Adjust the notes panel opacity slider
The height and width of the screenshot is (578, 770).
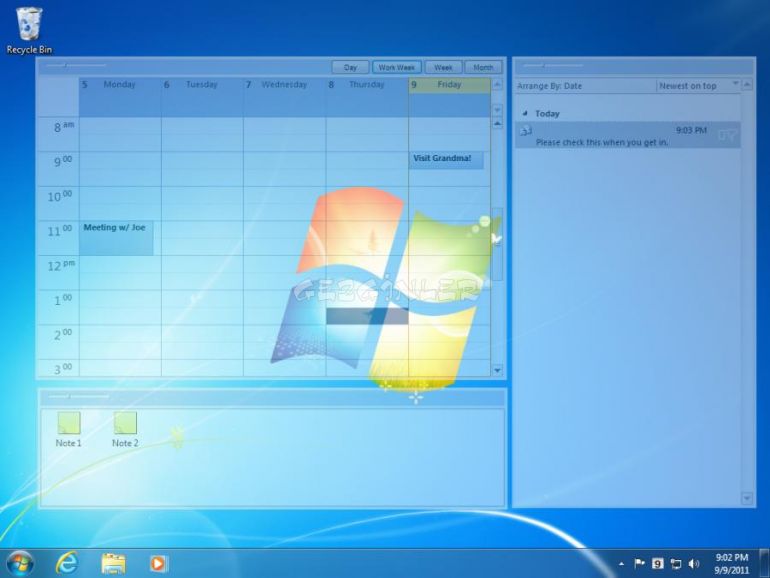[x=69, y=395]
